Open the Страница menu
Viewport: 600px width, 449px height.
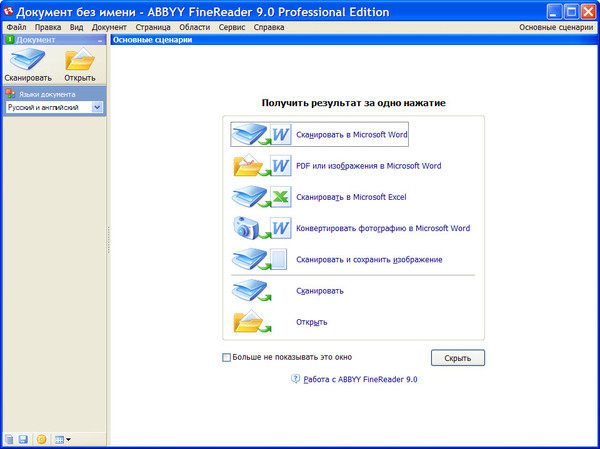[153, 27]
